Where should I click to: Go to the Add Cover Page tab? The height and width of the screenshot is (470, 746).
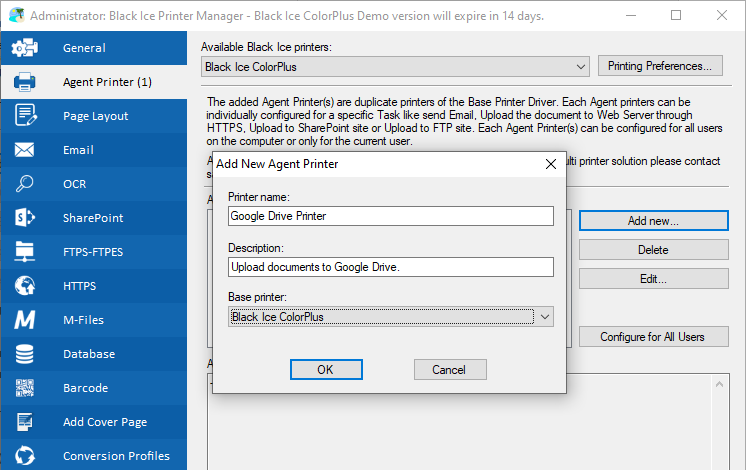click(x=105, y=422)
